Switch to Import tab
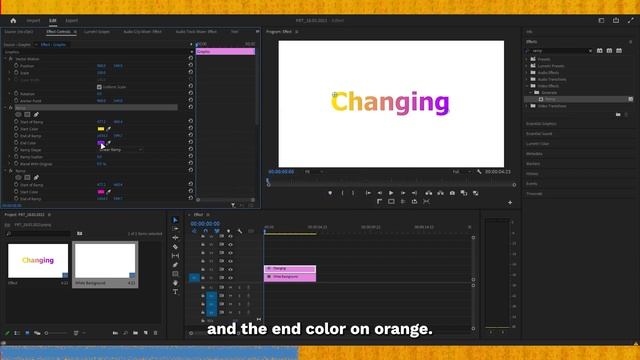Image resolution: width=640 pixels, height=360 pixels. [x=33, y=20]
